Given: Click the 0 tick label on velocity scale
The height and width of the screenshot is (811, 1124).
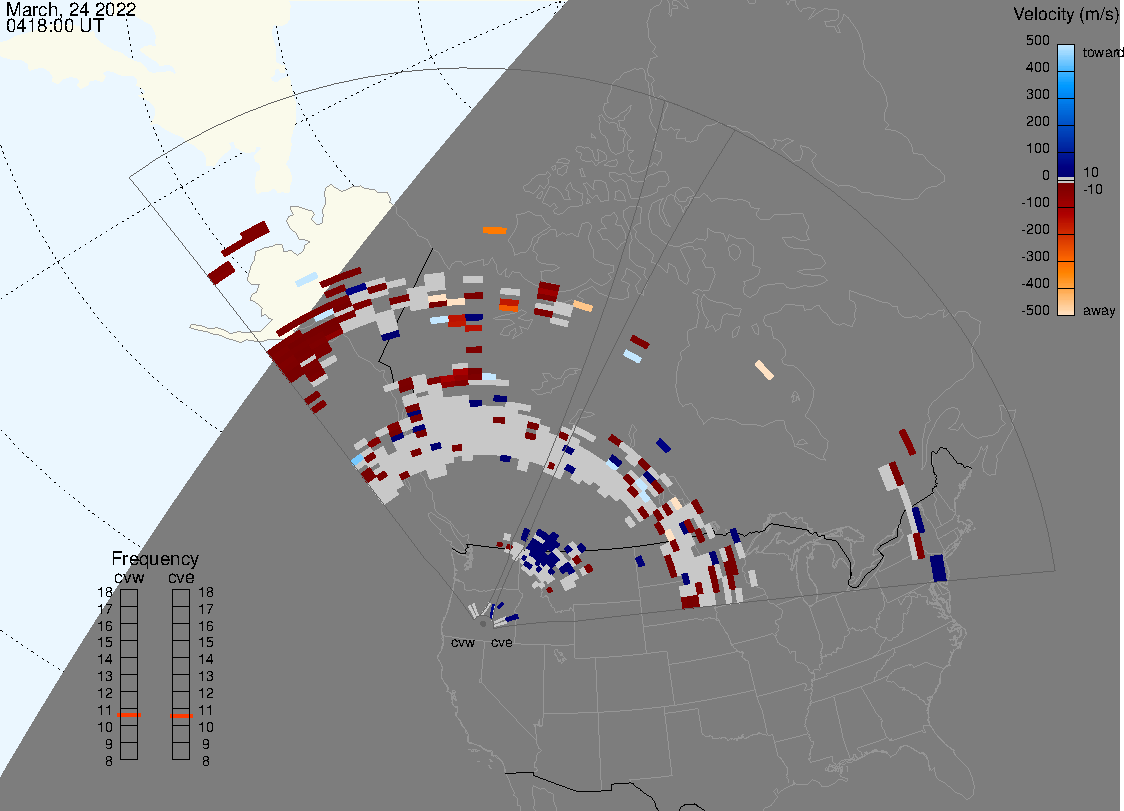Looking at the screenshot, I should [x=1045, y=176].
